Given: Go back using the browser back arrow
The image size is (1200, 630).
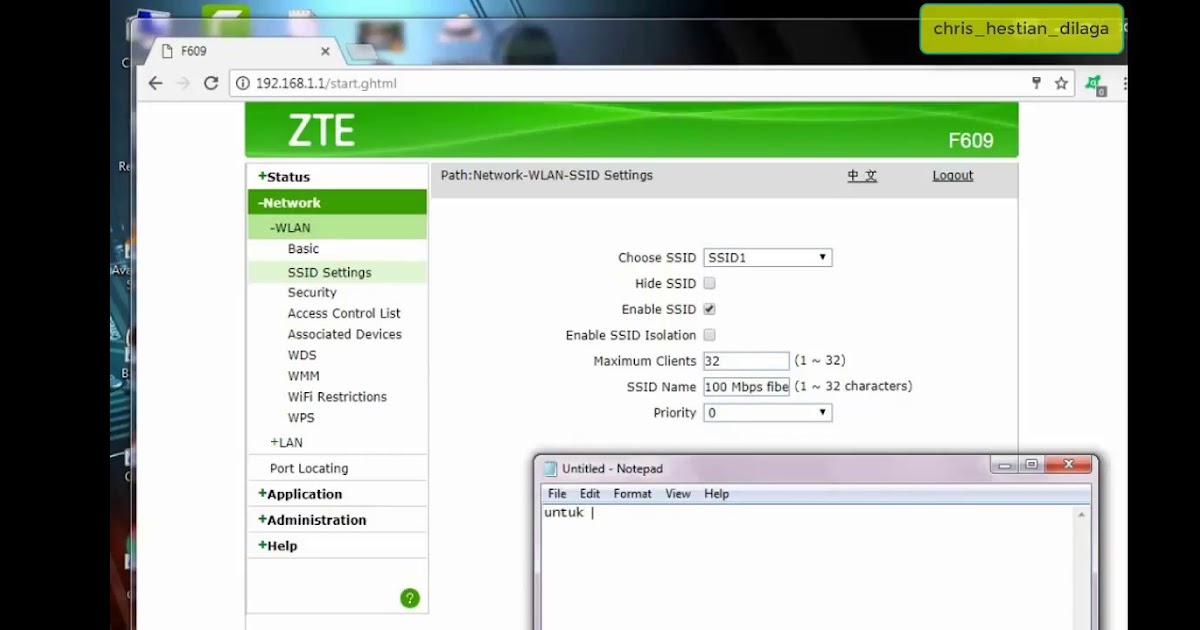Looking at the screenshot, I should (x=155, y=83).
